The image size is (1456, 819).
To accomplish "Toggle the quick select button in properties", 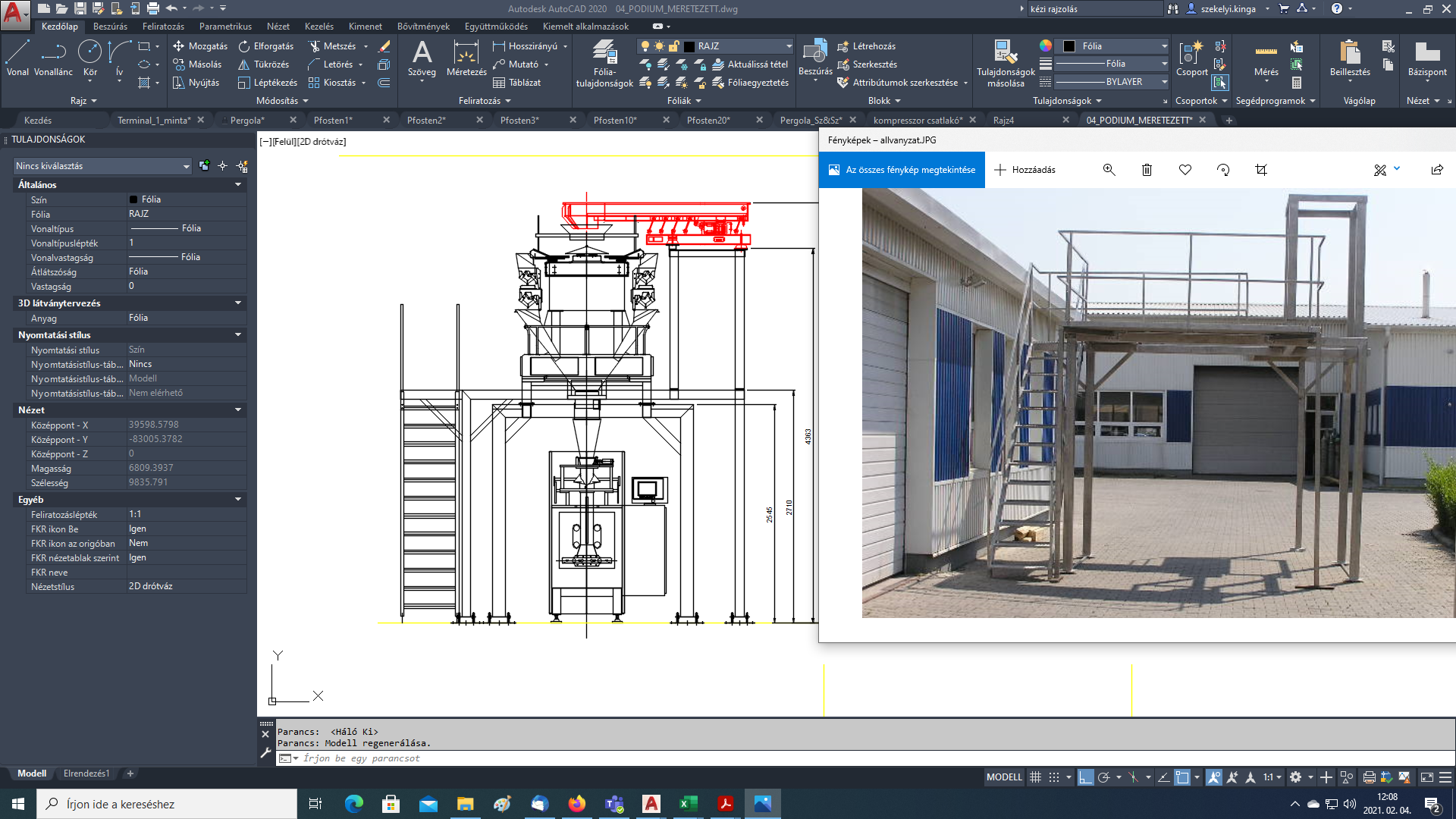I will coord(242,166).
